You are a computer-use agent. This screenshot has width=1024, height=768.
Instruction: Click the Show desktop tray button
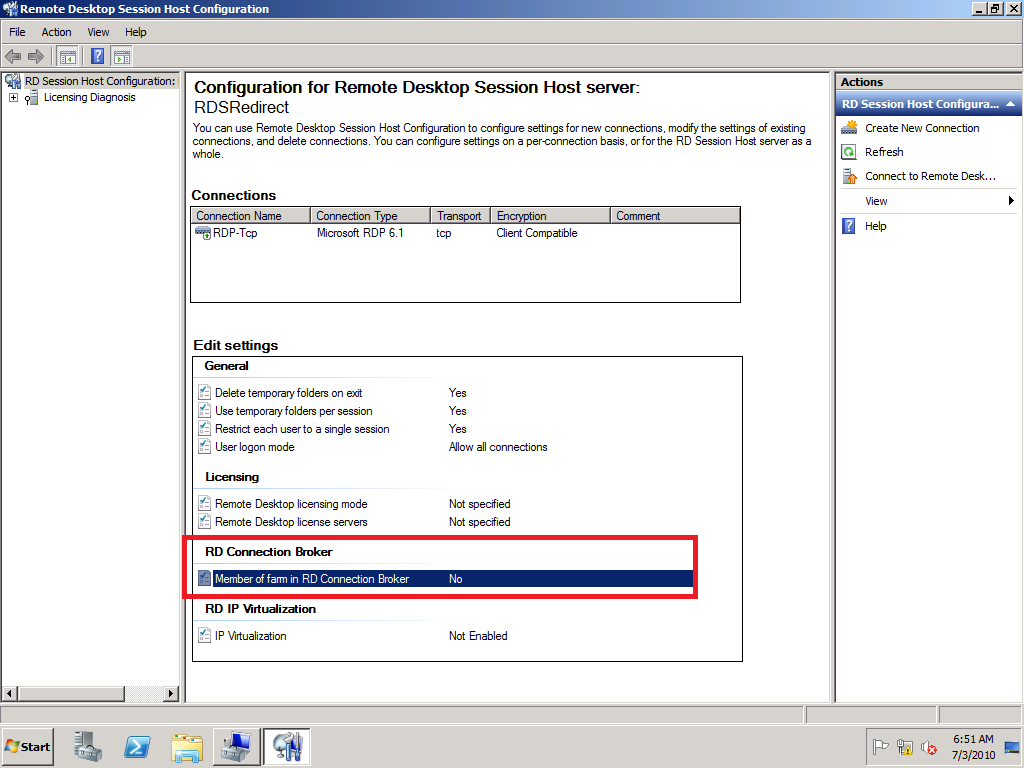coord(1012,746)
